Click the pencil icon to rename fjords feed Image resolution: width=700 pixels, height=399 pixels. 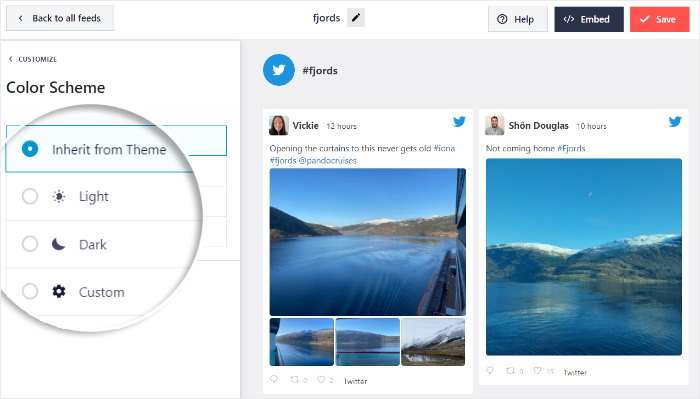click(356, 18)
